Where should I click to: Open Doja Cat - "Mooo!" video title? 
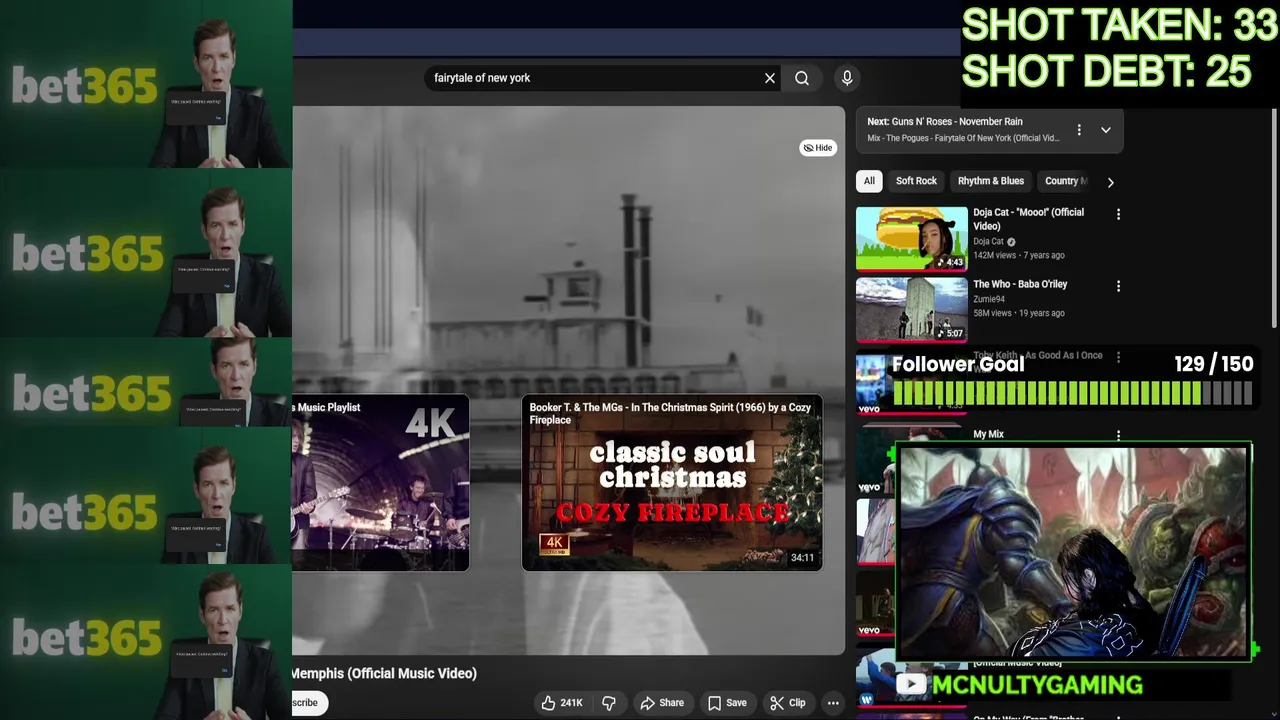pyautogui.click(x=1028, y=219)
